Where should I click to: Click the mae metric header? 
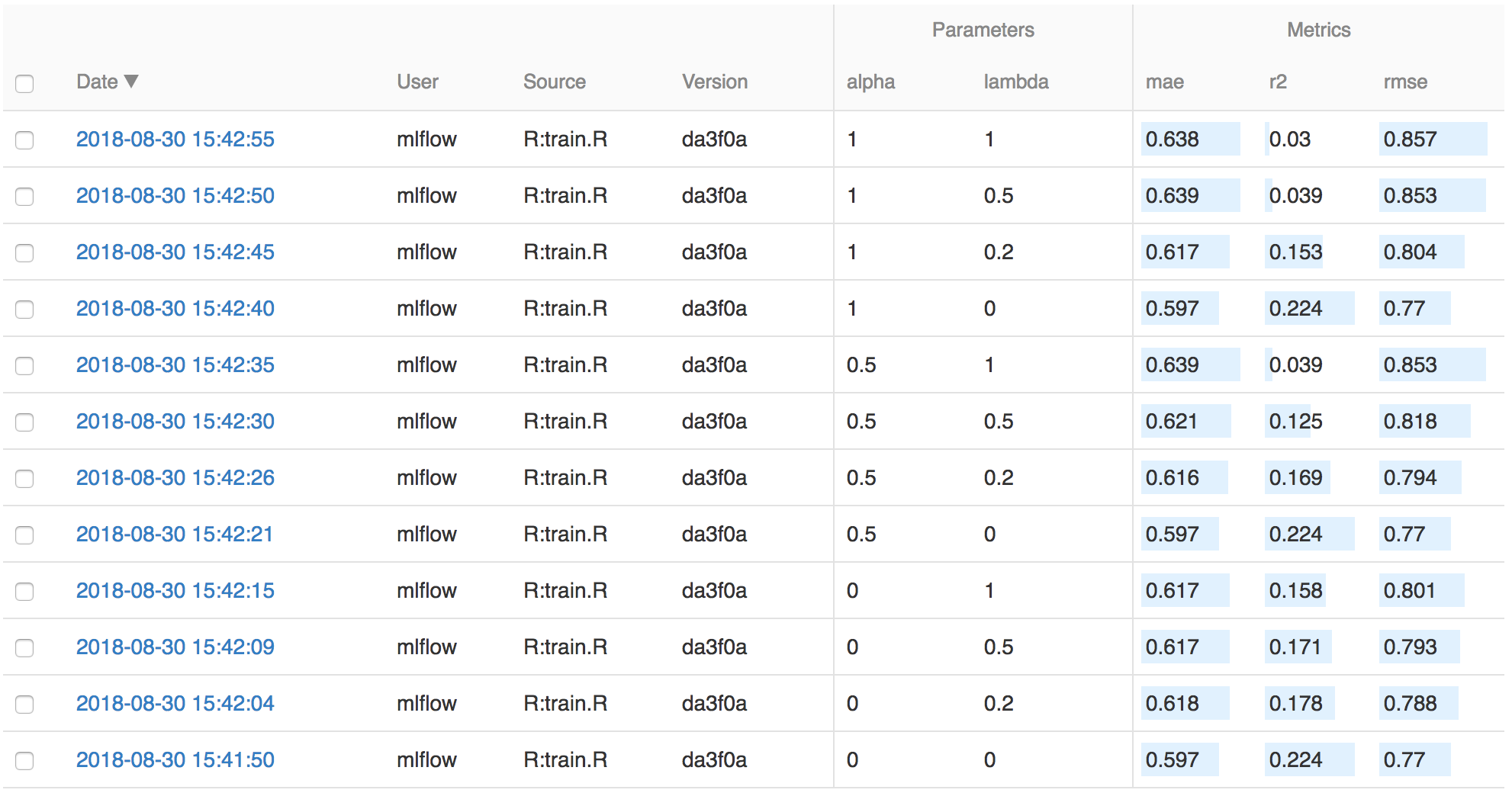(x=1165, y=81)
